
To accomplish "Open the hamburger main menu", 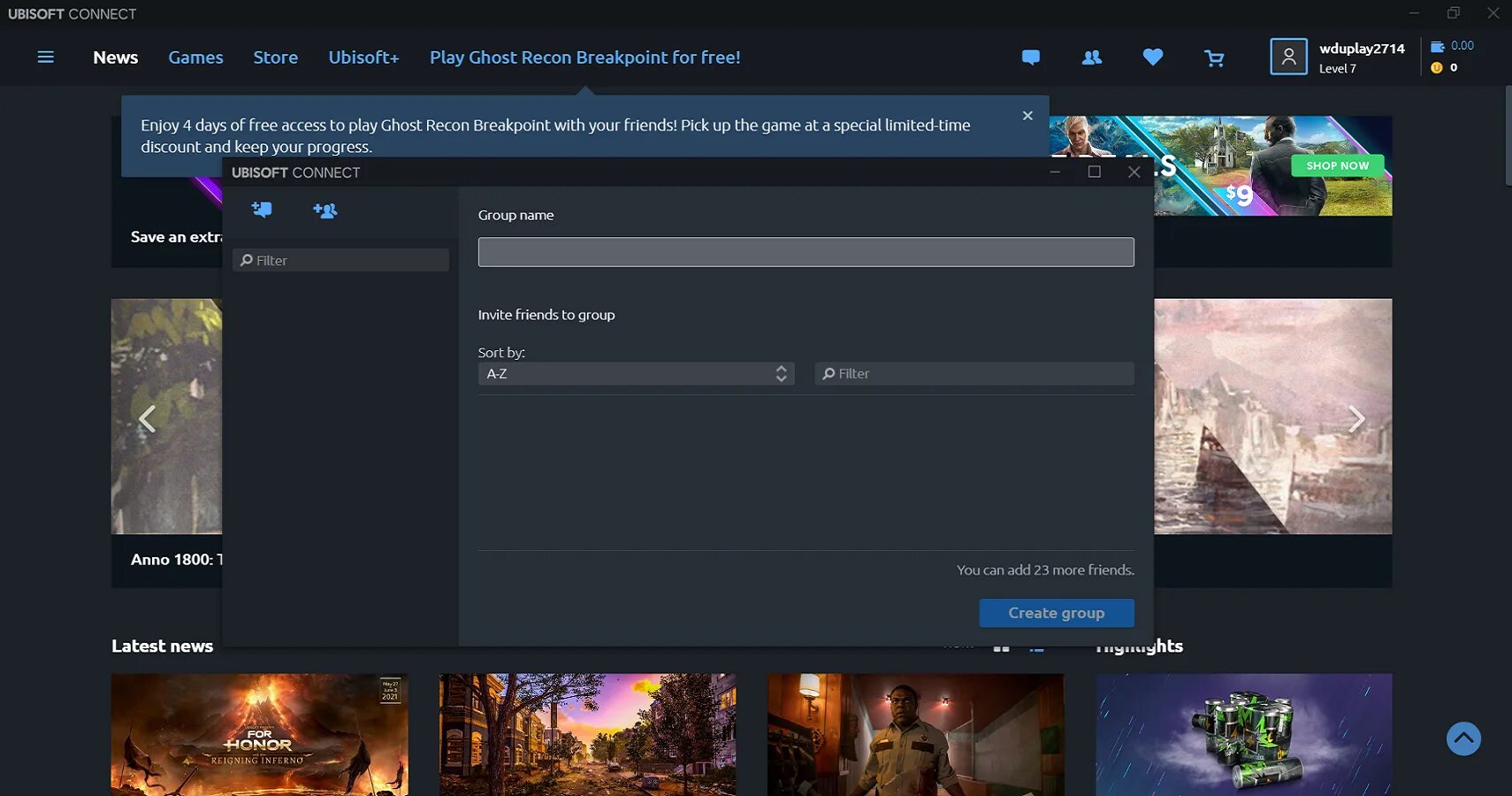I will point(46,57).
